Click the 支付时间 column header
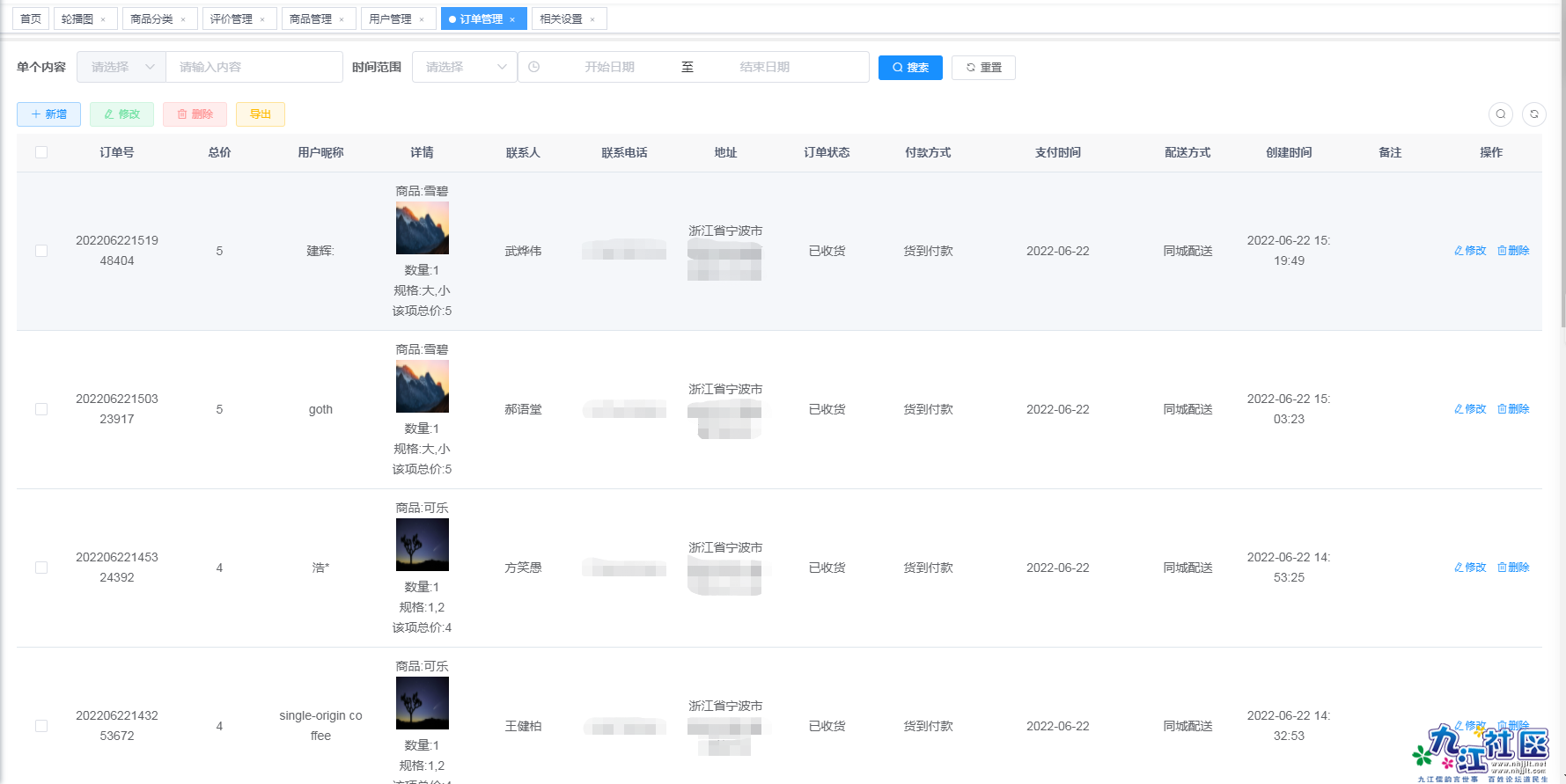 coord(1058,152)
